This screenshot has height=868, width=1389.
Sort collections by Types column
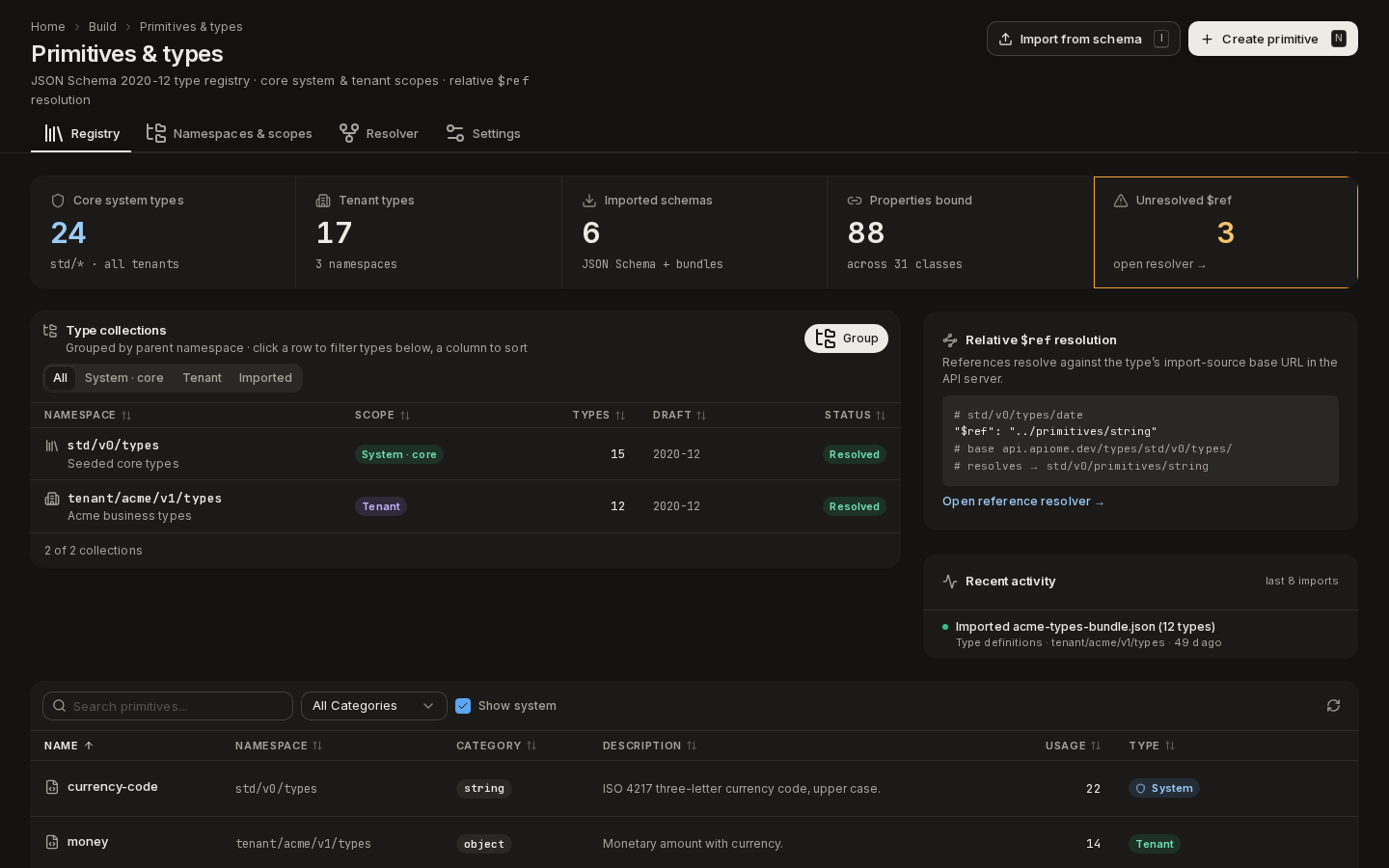click(598, 416)
